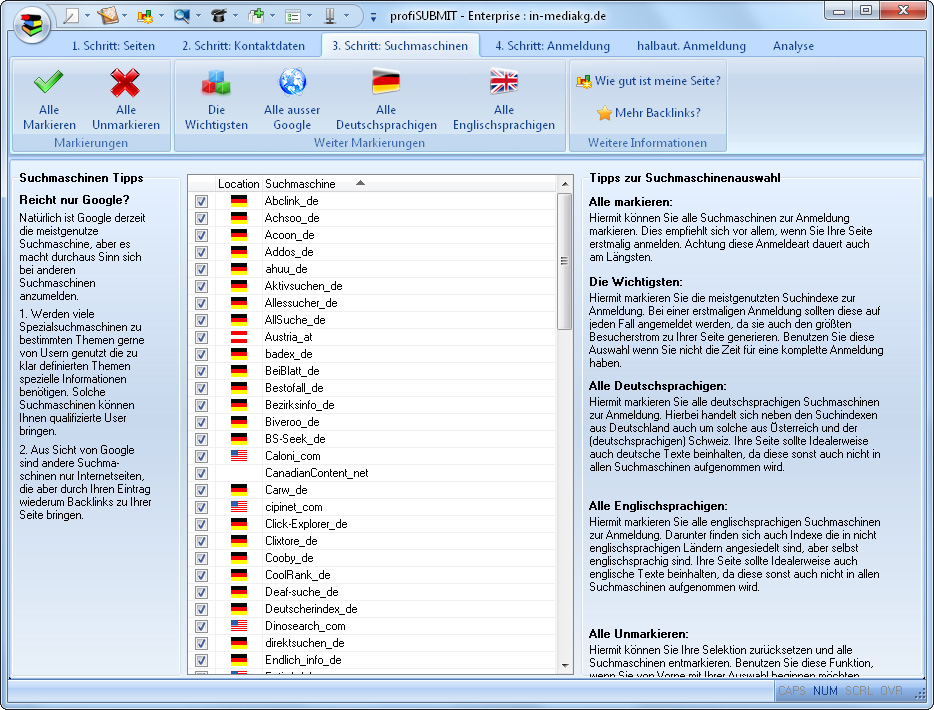Open the 4. Schritt: Anmeldung tab
This screenshot has height=710, width=934.
552,46
